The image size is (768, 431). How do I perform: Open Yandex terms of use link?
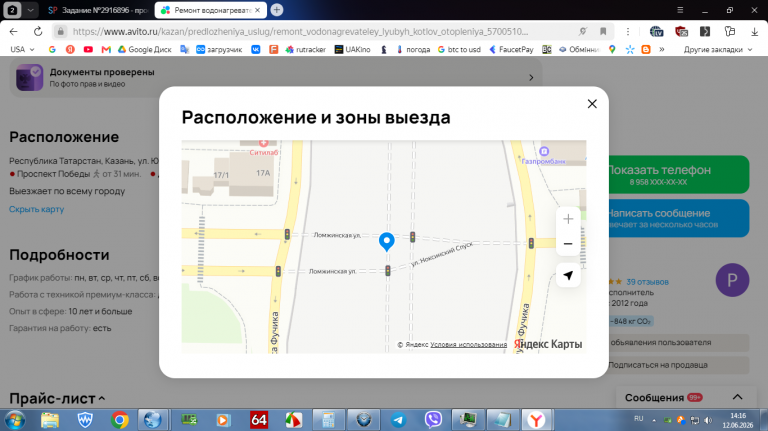[468, 344]
